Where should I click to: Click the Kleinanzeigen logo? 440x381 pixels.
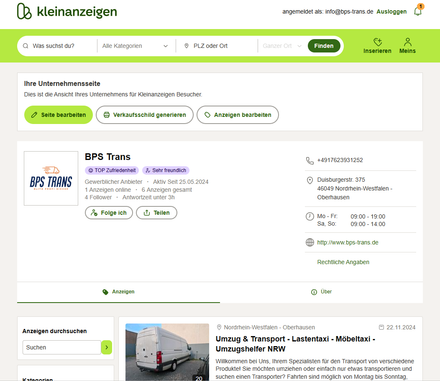[x=67, y=11]
